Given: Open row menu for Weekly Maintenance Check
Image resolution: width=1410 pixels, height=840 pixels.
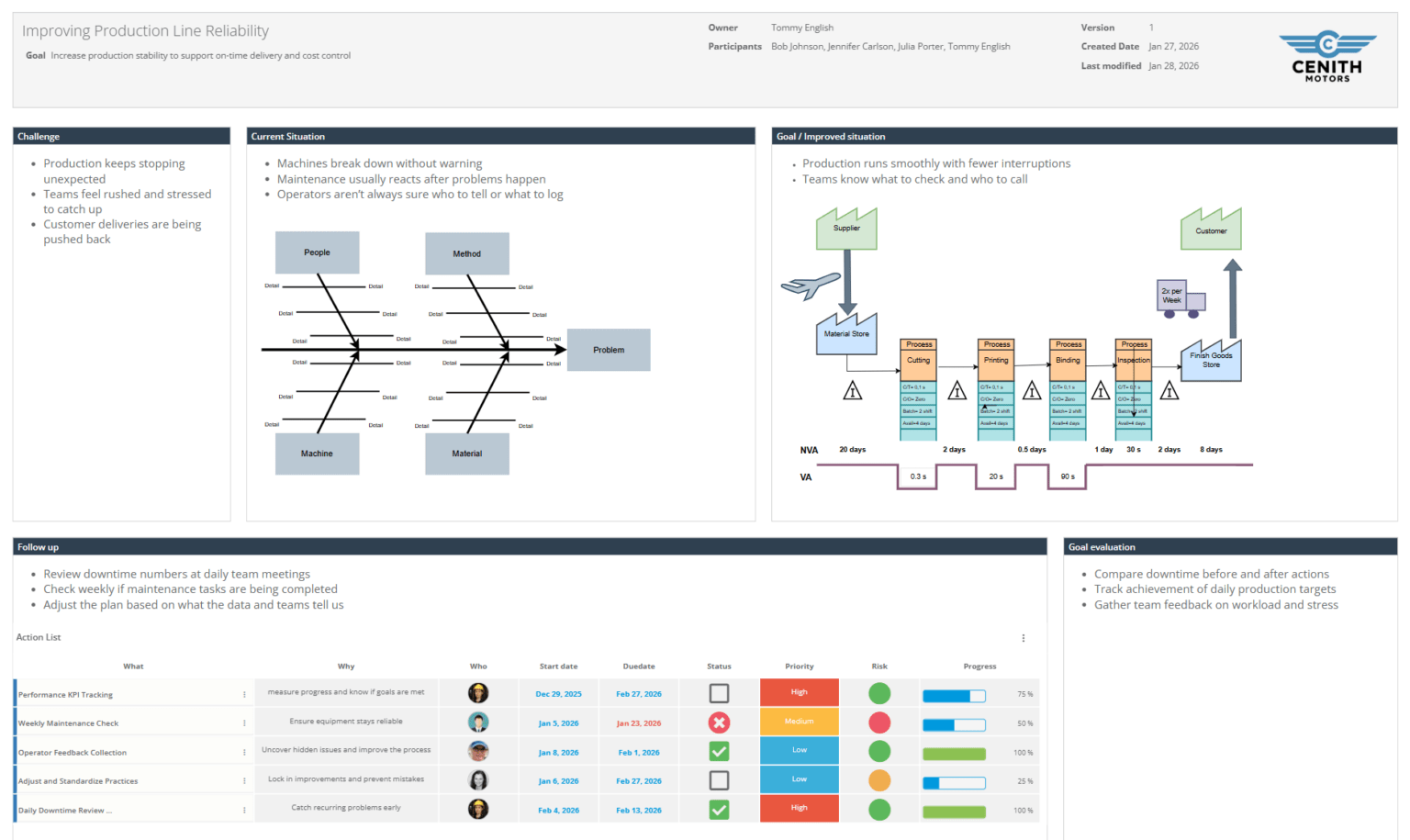Looking at the screenshot, I should point(244,723).
